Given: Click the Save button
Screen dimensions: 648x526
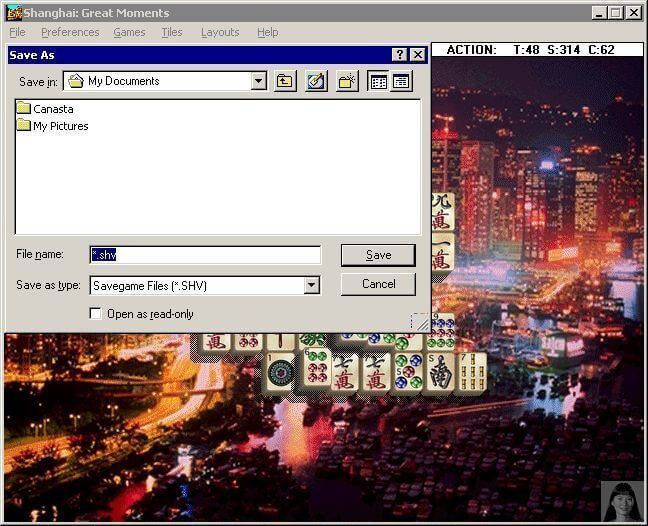Looking at the screenshot, I should 378,255.
